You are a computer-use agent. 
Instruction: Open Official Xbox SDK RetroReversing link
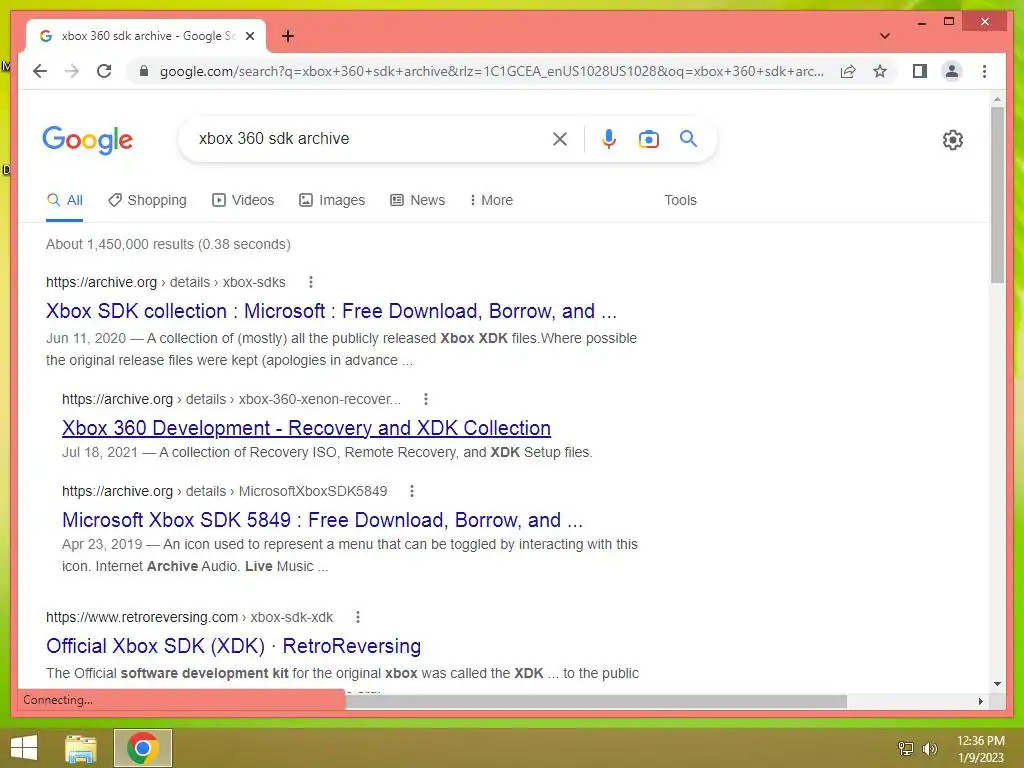click(233, 646)
